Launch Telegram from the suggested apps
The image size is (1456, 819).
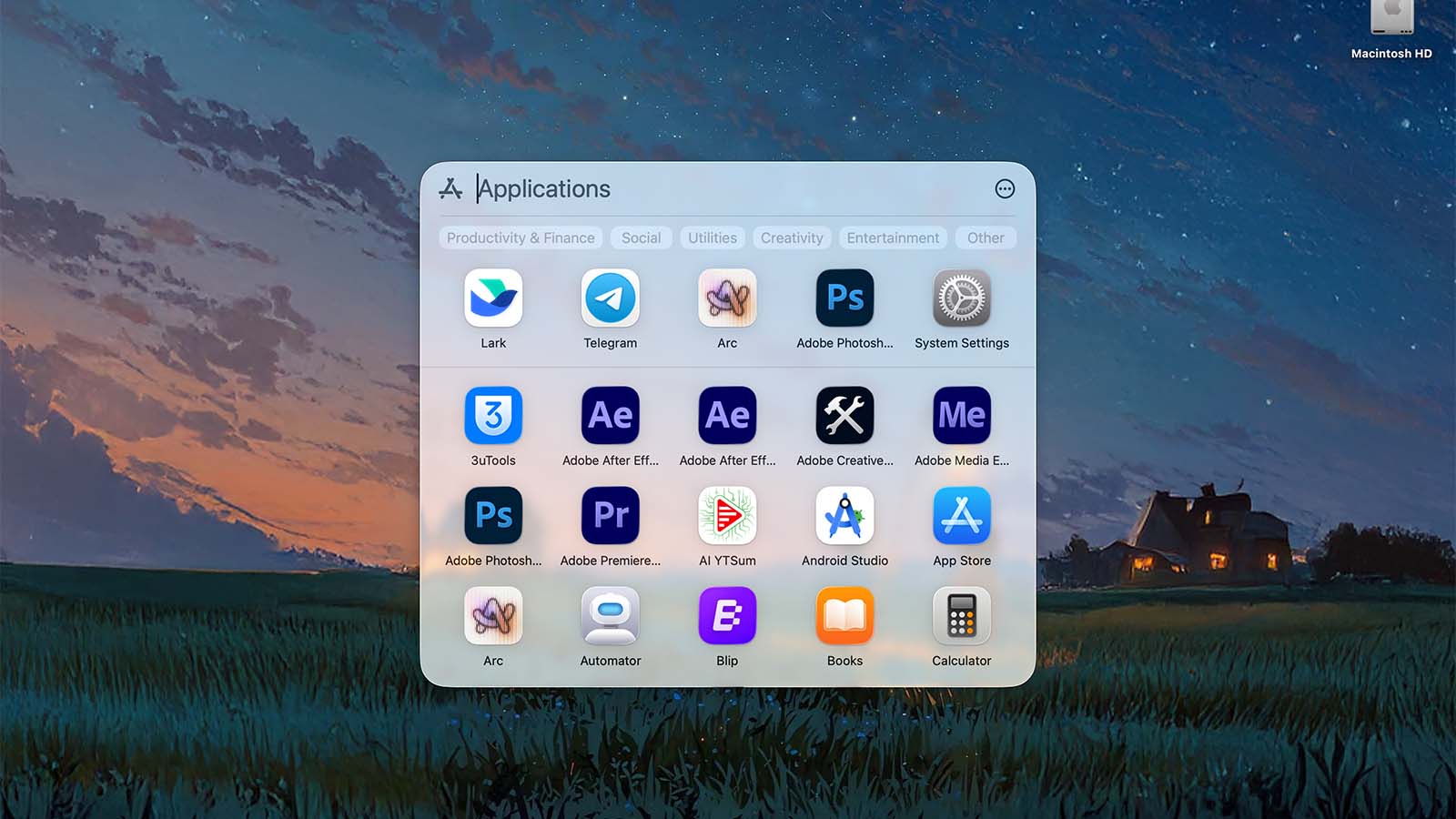click(x=611, y=298)
